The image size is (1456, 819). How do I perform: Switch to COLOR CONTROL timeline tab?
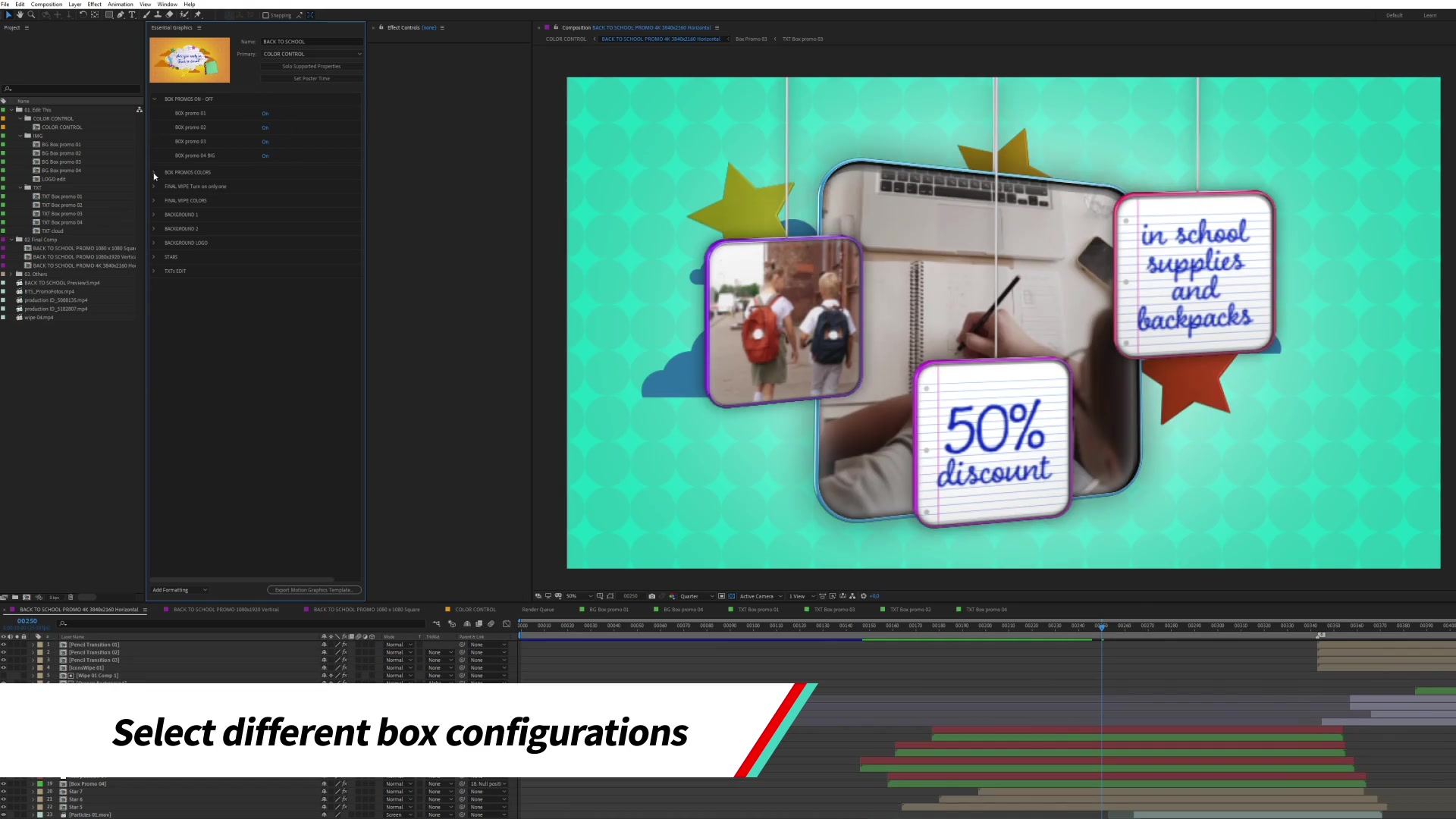[475, 610]
